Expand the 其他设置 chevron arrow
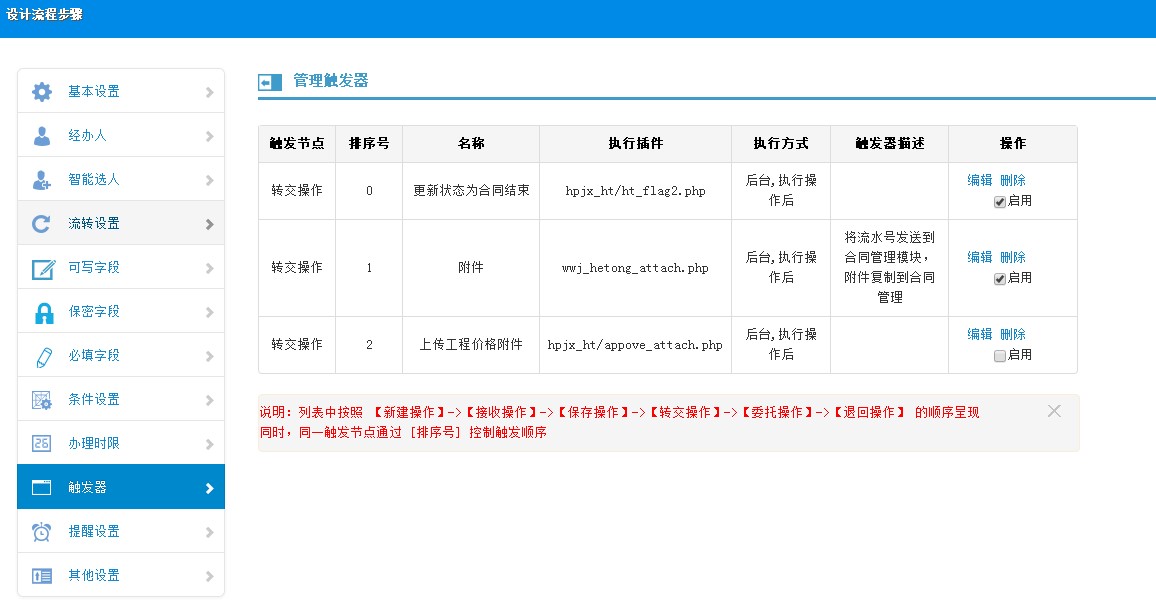 209,576
